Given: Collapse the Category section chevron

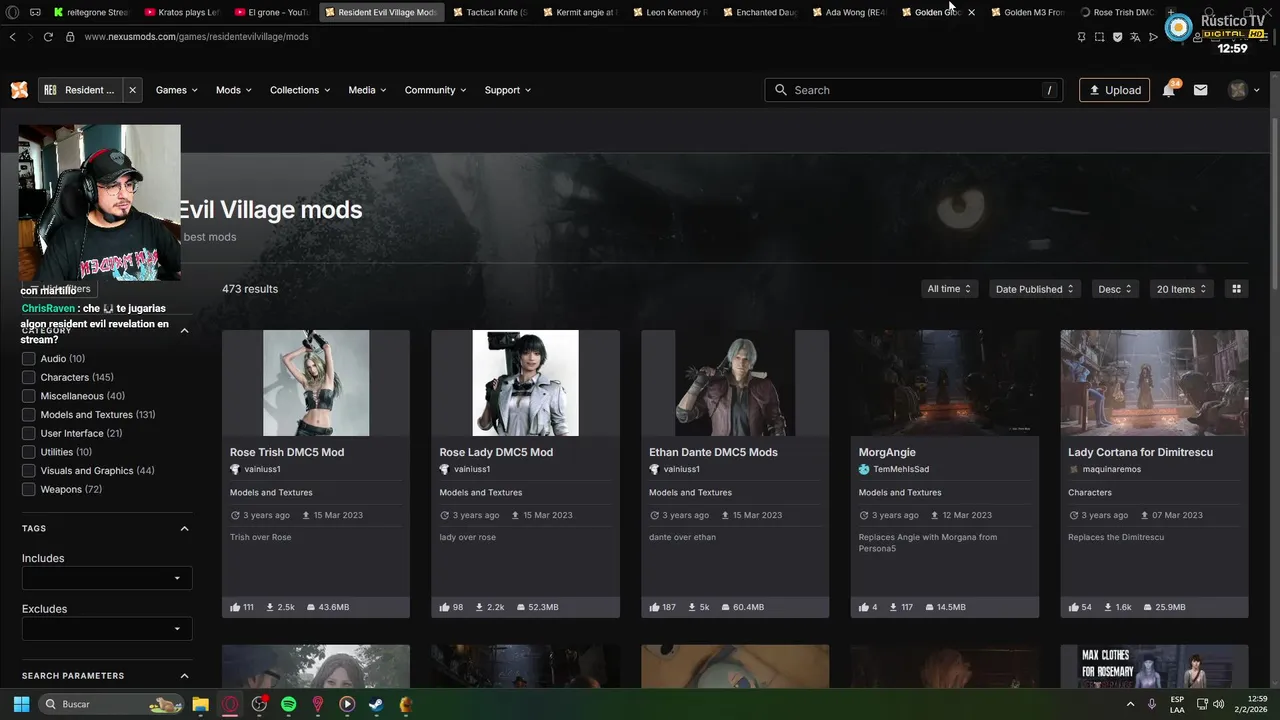Looking at the screenshot, I should coord(184,331).
